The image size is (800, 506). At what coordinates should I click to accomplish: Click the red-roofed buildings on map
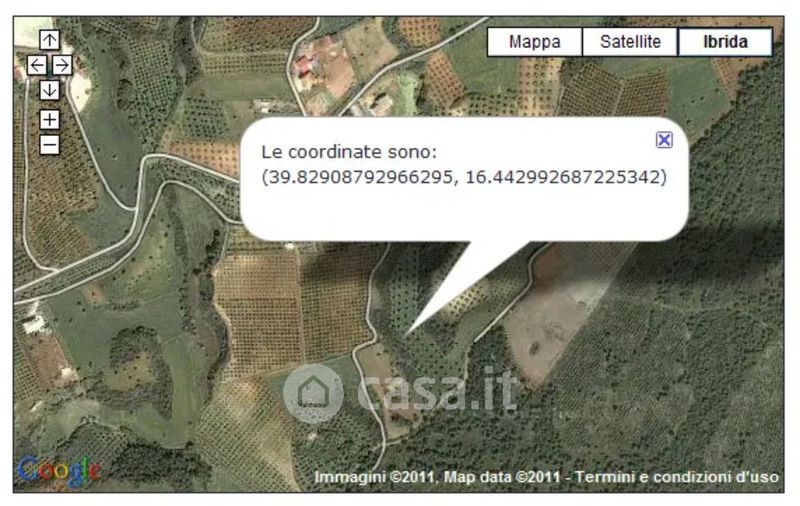coord(306,65)
